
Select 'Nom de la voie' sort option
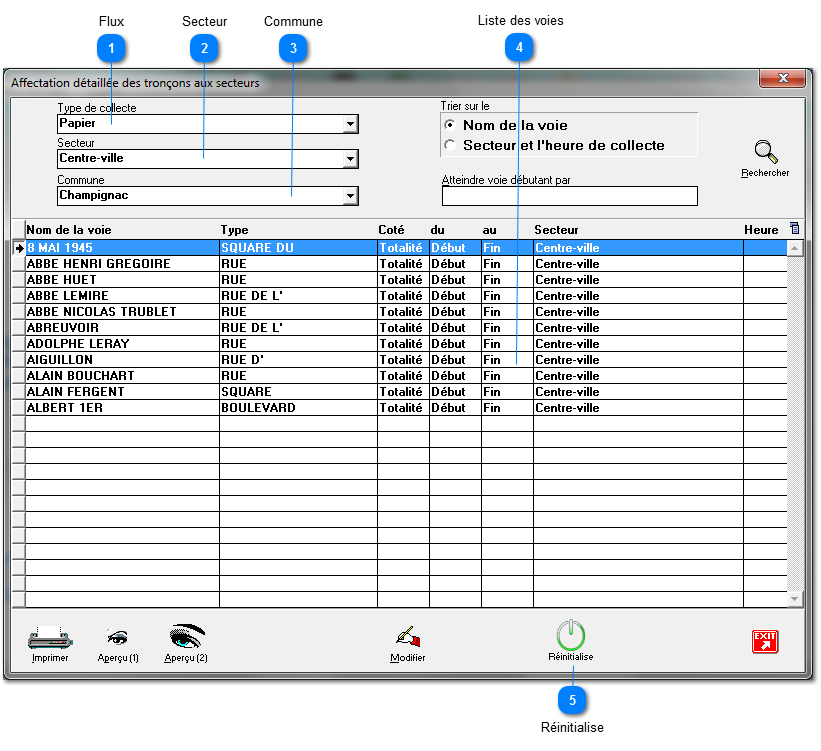click(x=449, y=125)
